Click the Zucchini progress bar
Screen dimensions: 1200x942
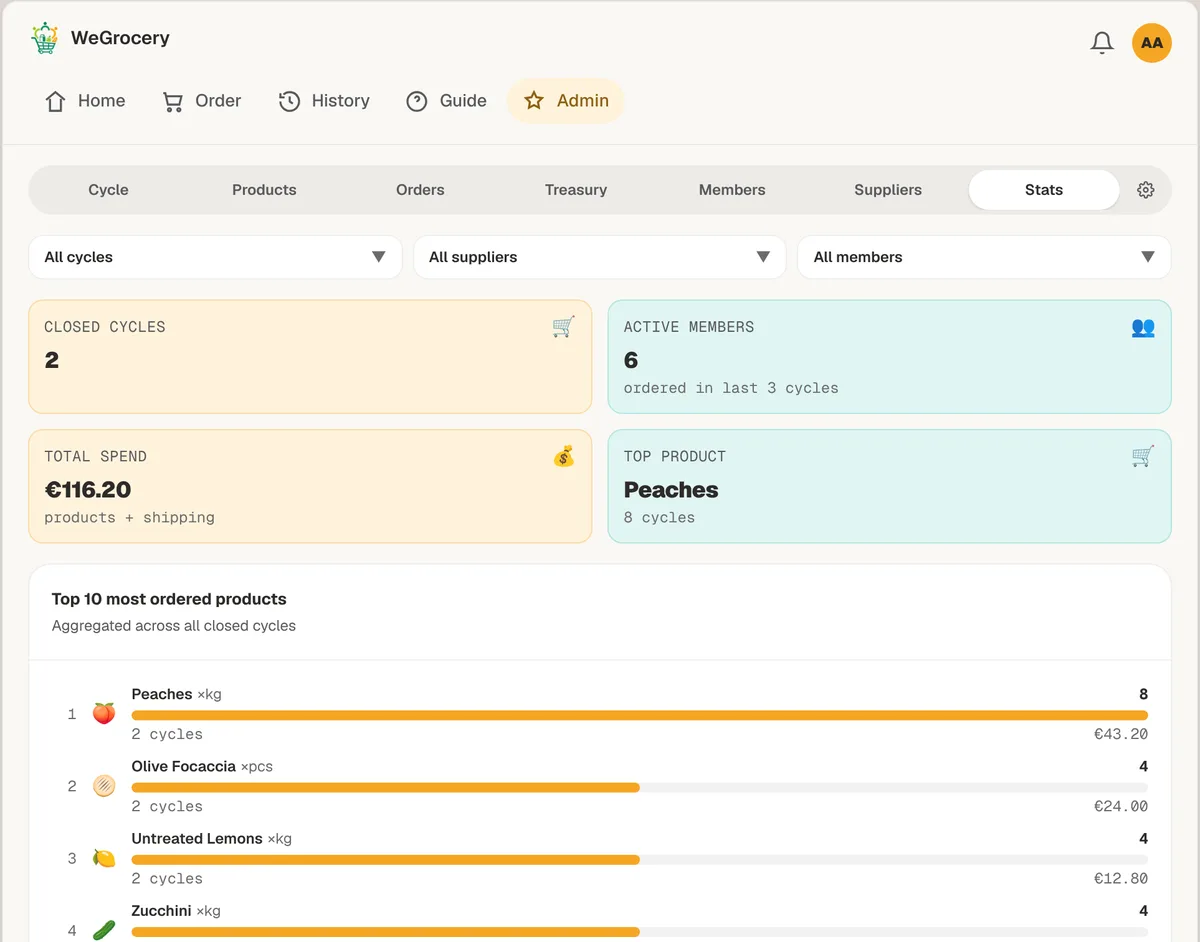[x=640, y=931]
